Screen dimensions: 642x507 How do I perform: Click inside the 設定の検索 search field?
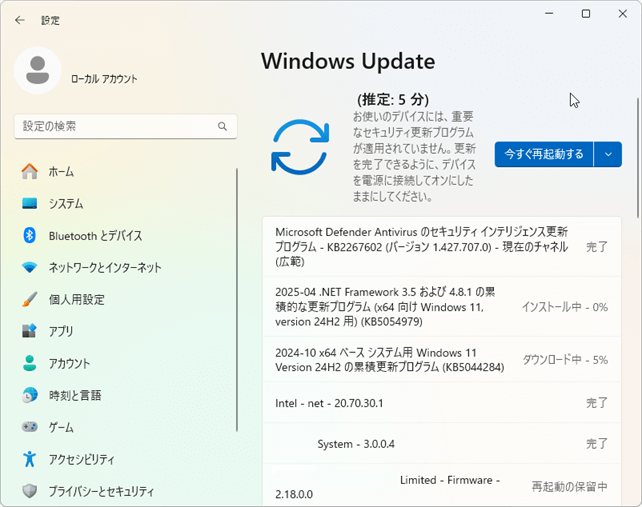(110, 126)
